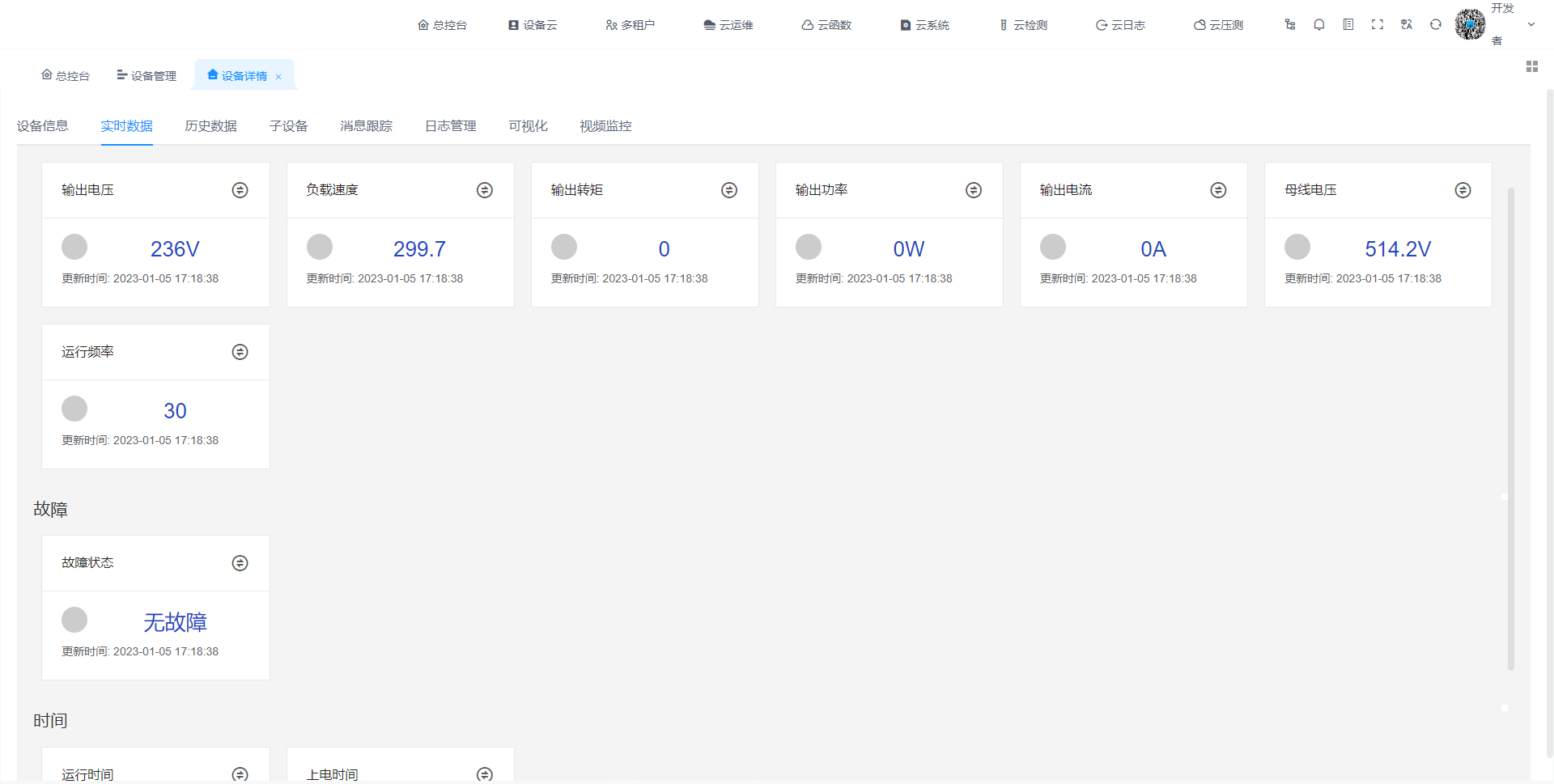This screenshot has height=784, width=1554.
Task: Click the 运行频率 card title
Action: (87, 352)
